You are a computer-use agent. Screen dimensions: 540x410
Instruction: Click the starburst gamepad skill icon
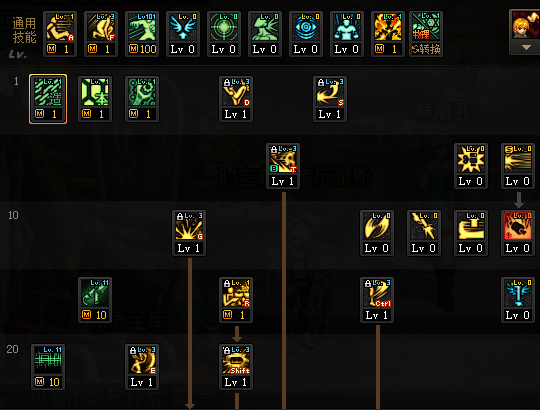[471, 166]
